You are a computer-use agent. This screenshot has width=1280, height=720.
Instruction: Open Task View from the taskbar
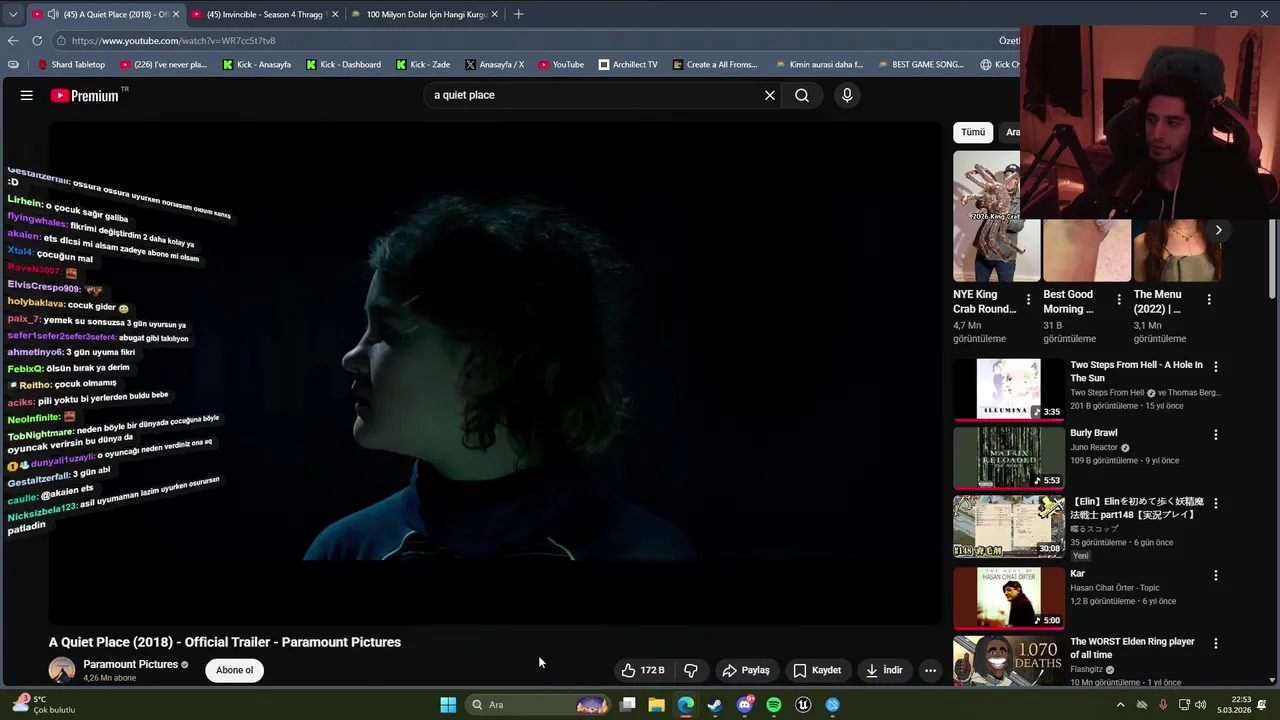(627, 705)
